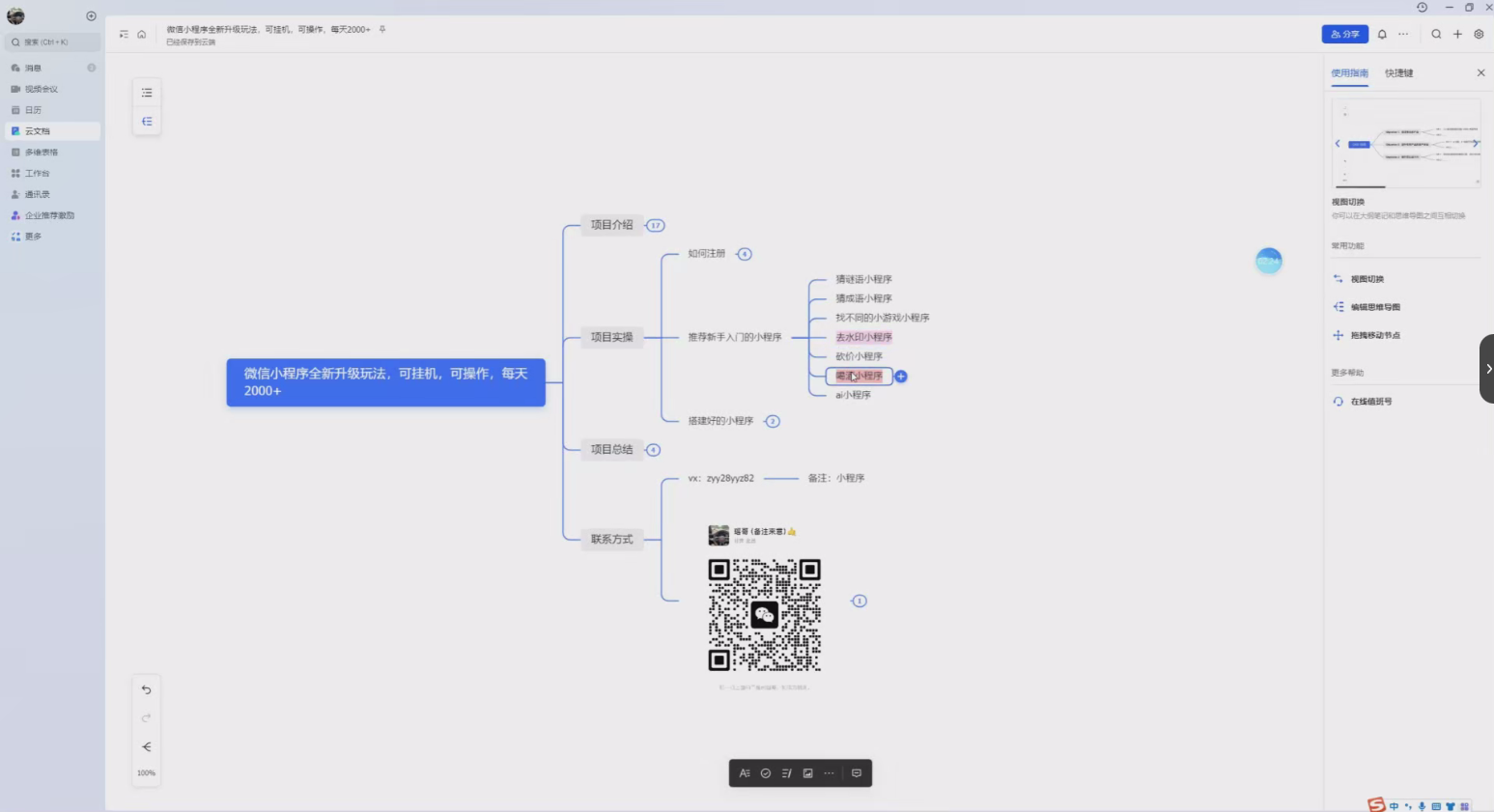The height and width of the screenshot is (812, 1494).
Task: Click the note/description icon in bottom toolbar
Action: coord(787,773)
